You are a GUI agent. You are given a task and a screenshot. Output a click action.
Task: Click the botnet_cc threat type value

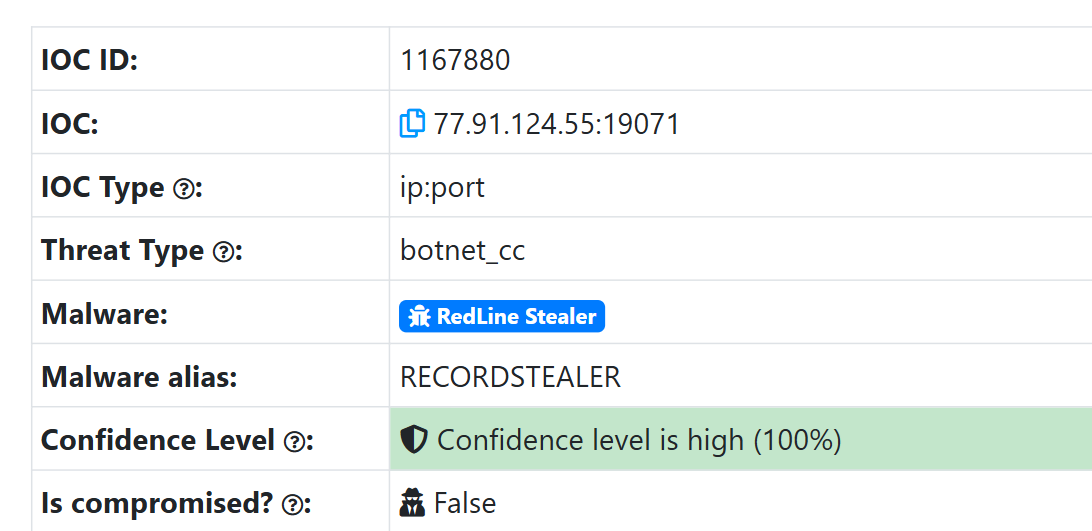462,251
